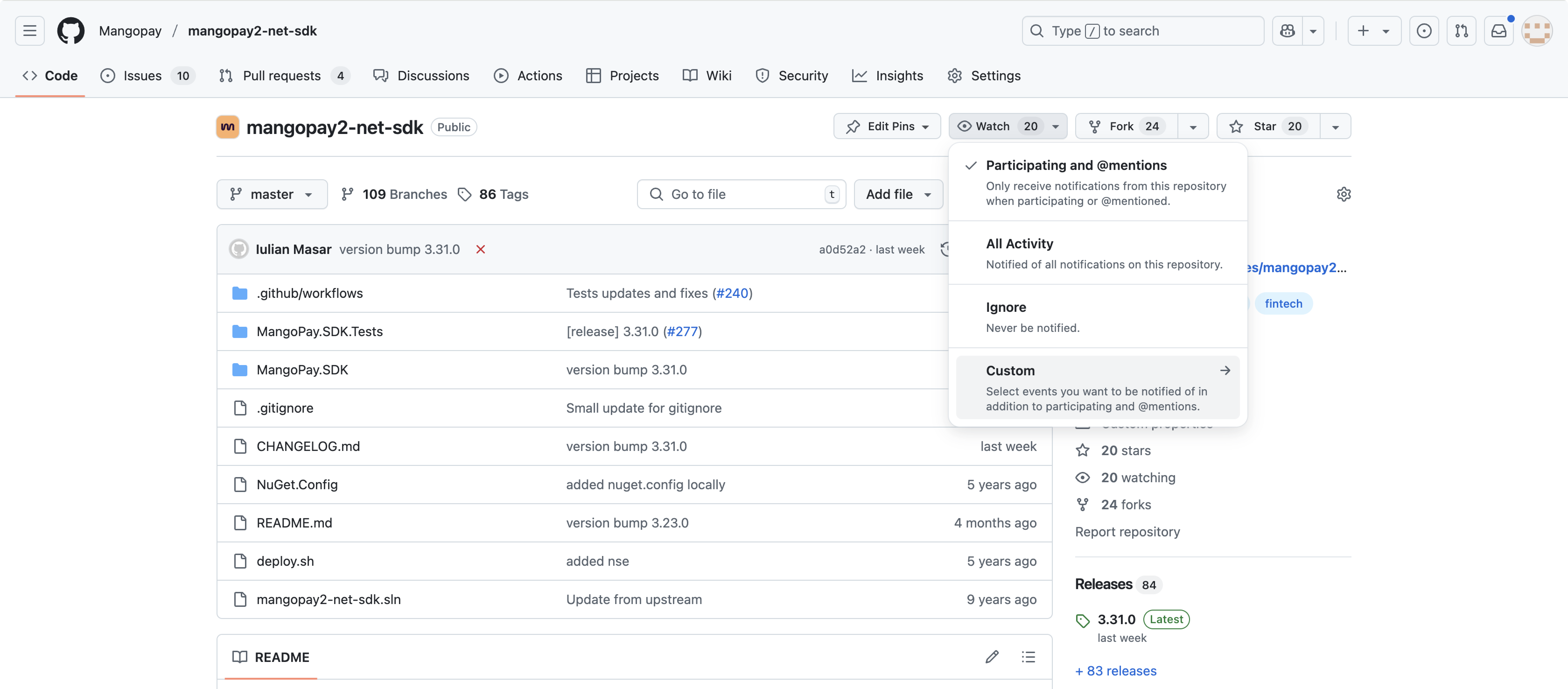Edit README with pencil icon
1568x689 pixels.
click(992, 657)
